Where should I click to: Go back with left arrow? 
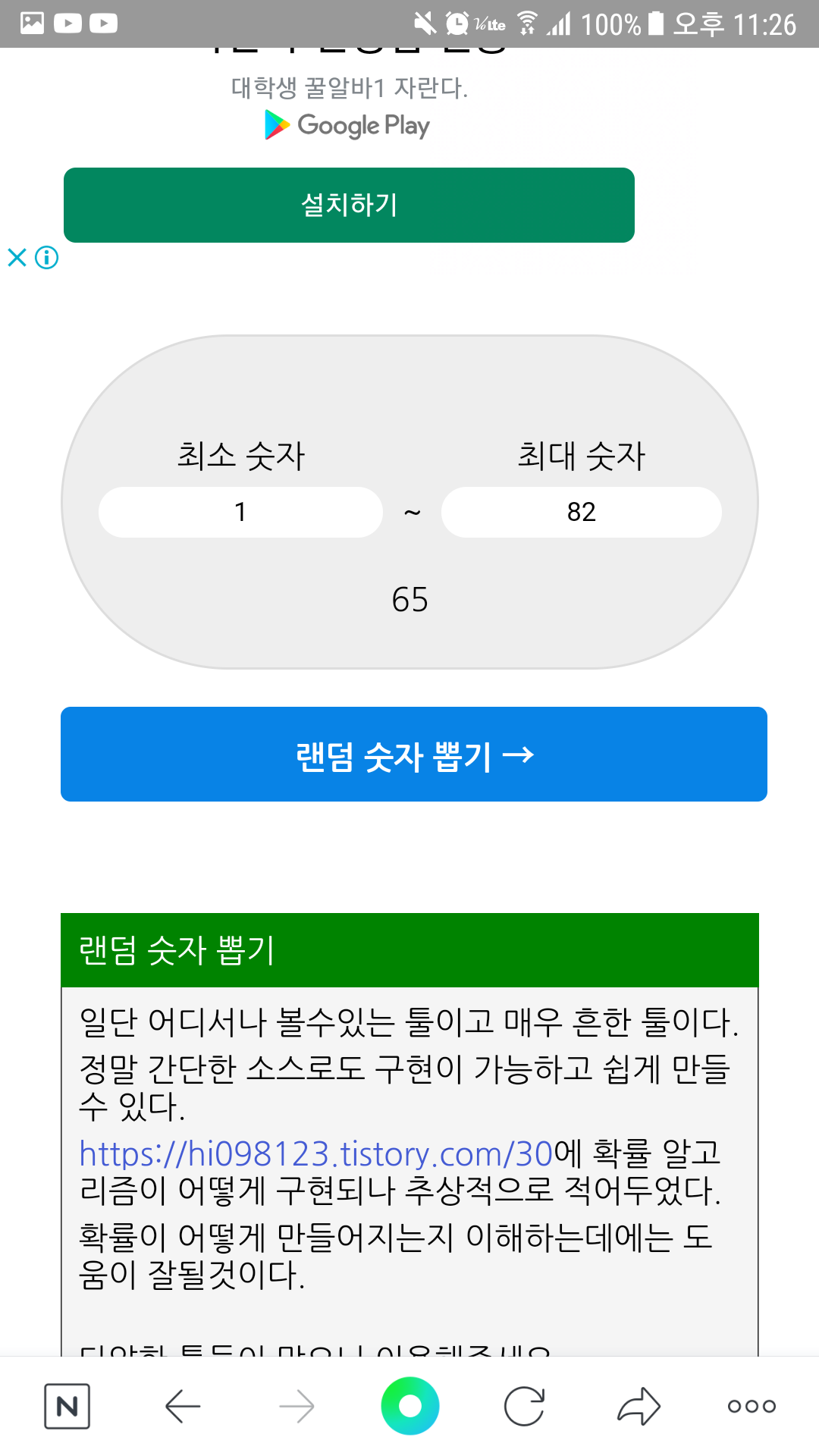click(x=183, y=1407)
